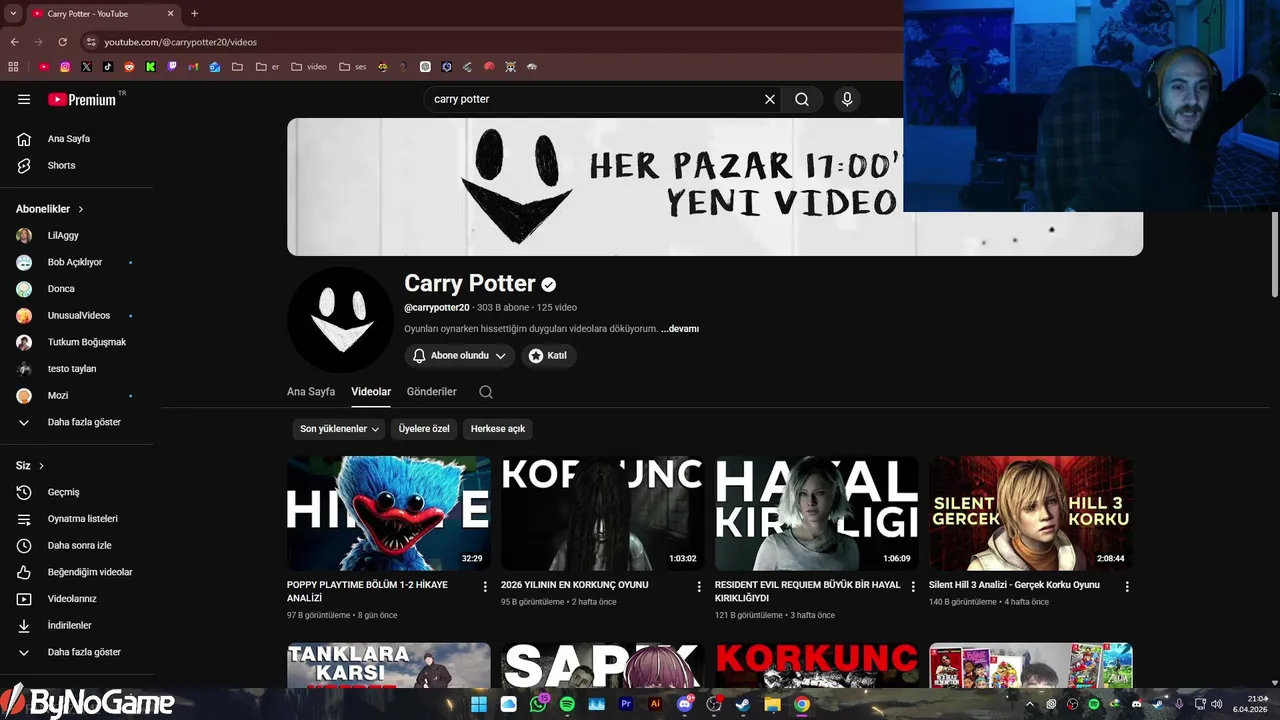Image resolution: width=1280 pixels, height=720 pixels.
Task: Click the YouTube Premium logo
Action: 82,99
